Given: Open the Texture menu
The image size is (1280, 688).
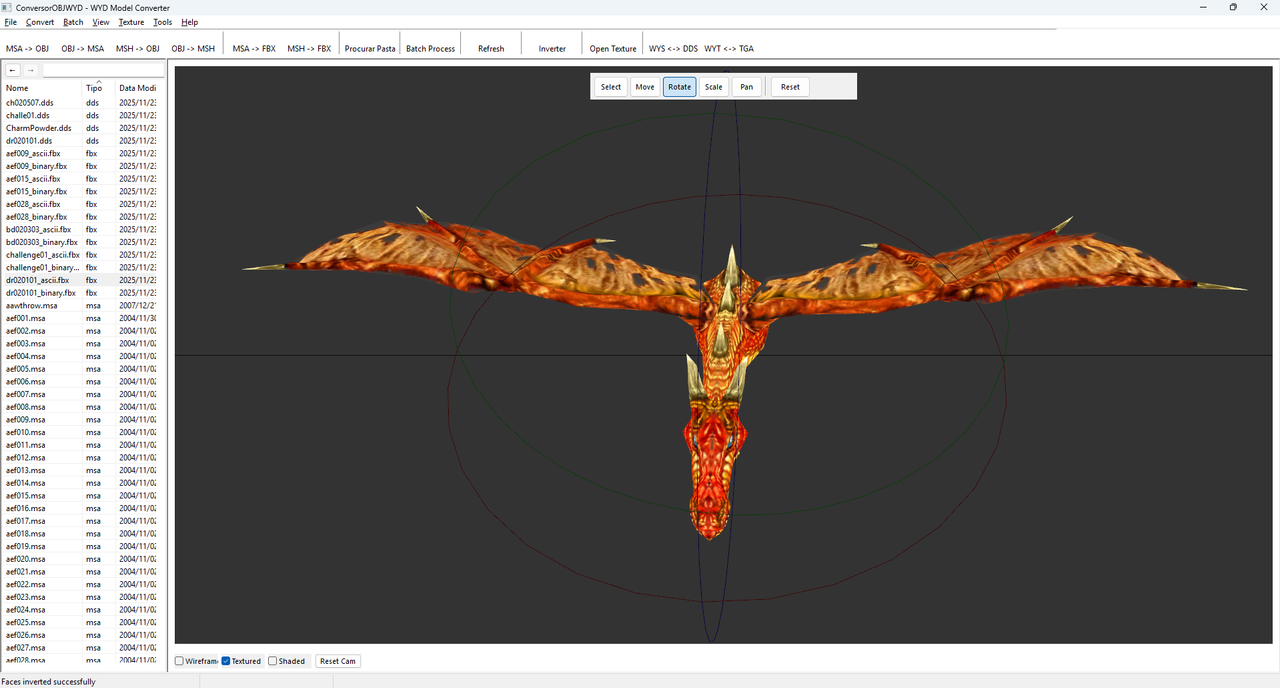Looking at the screenshot, I should point(131,22).
